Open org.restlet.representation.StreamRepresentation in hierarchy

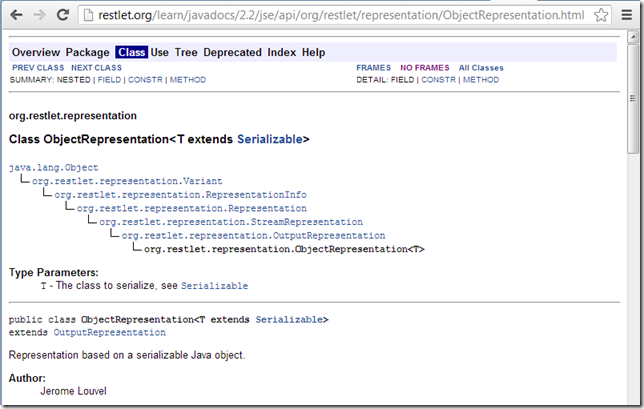pyautogui.click(x=231, y=221)
